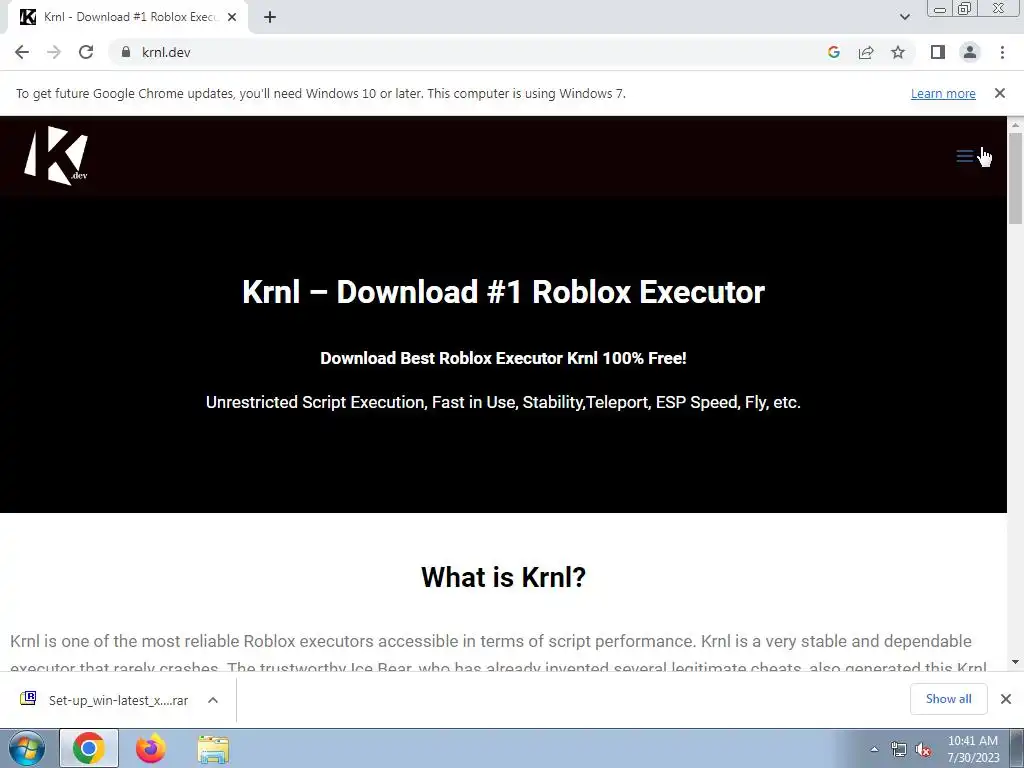This screenshot has height=768, width=1024.
Task: Open Windows Explorer from the taskbar
Action: [213, 750]
